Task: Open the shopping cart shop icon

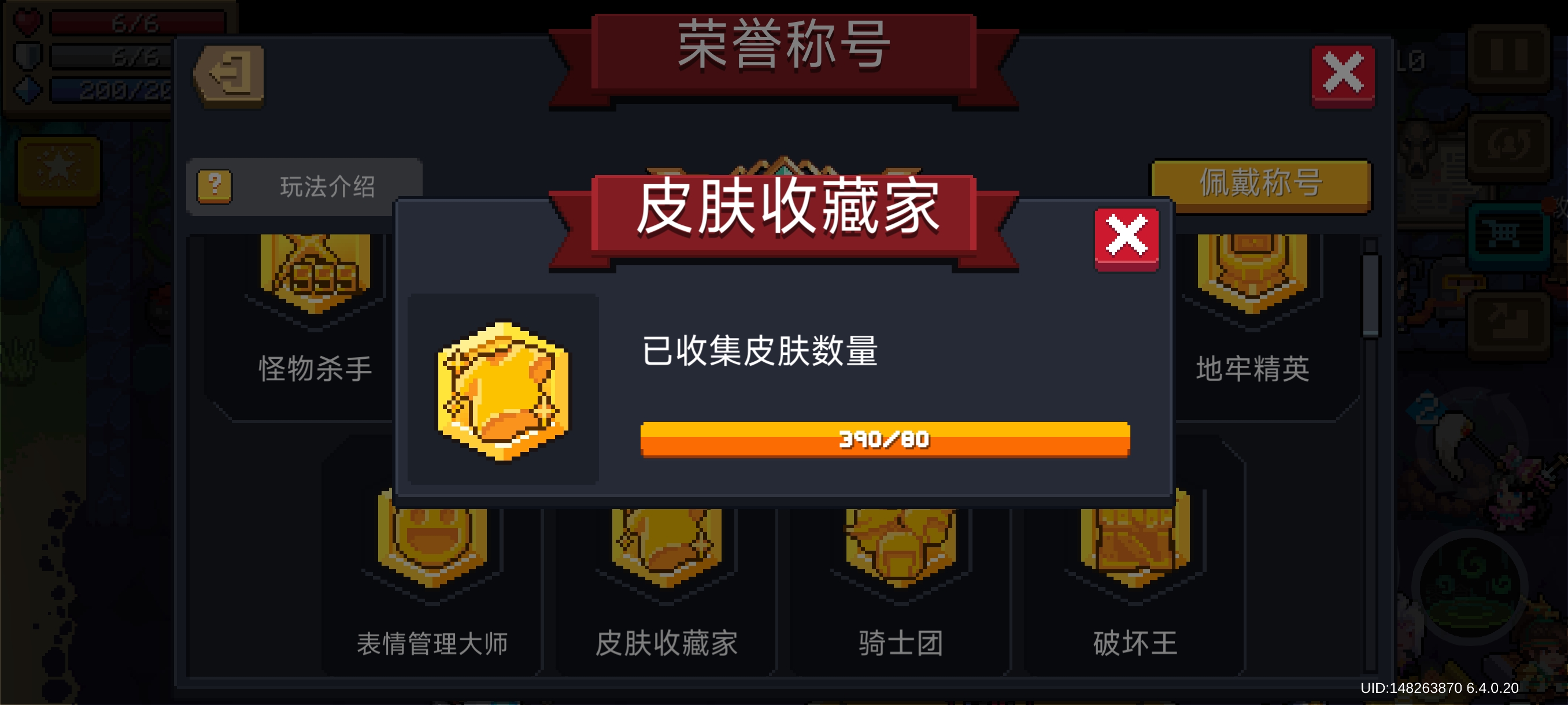Action: (x=1508, y=235)
